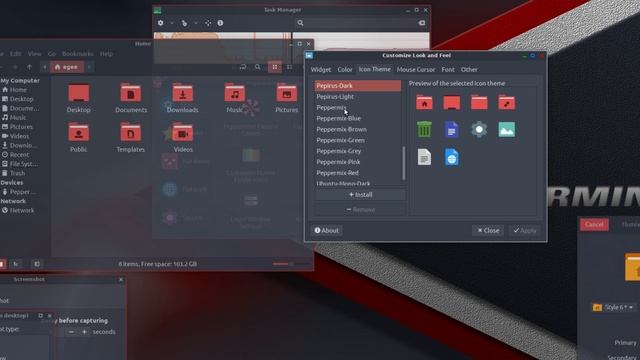Click the red Cancel button
This screenshot has width=640, height=360.
pyautogui.click(x=594, y=224)
